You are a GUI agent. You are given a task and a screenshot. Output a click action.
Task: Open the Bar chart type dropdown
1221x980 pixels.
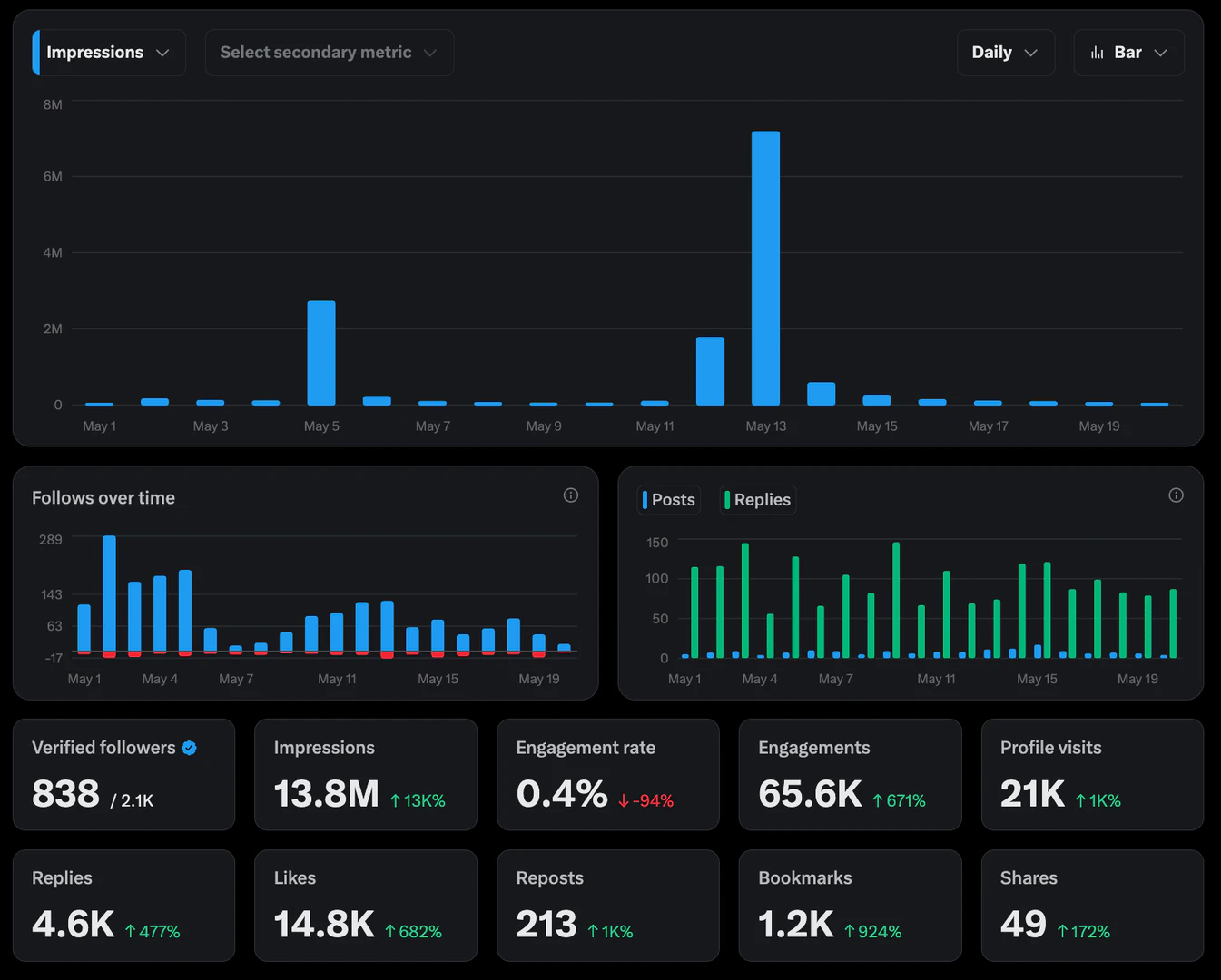pyautogui.click(x=1128, y=53)
